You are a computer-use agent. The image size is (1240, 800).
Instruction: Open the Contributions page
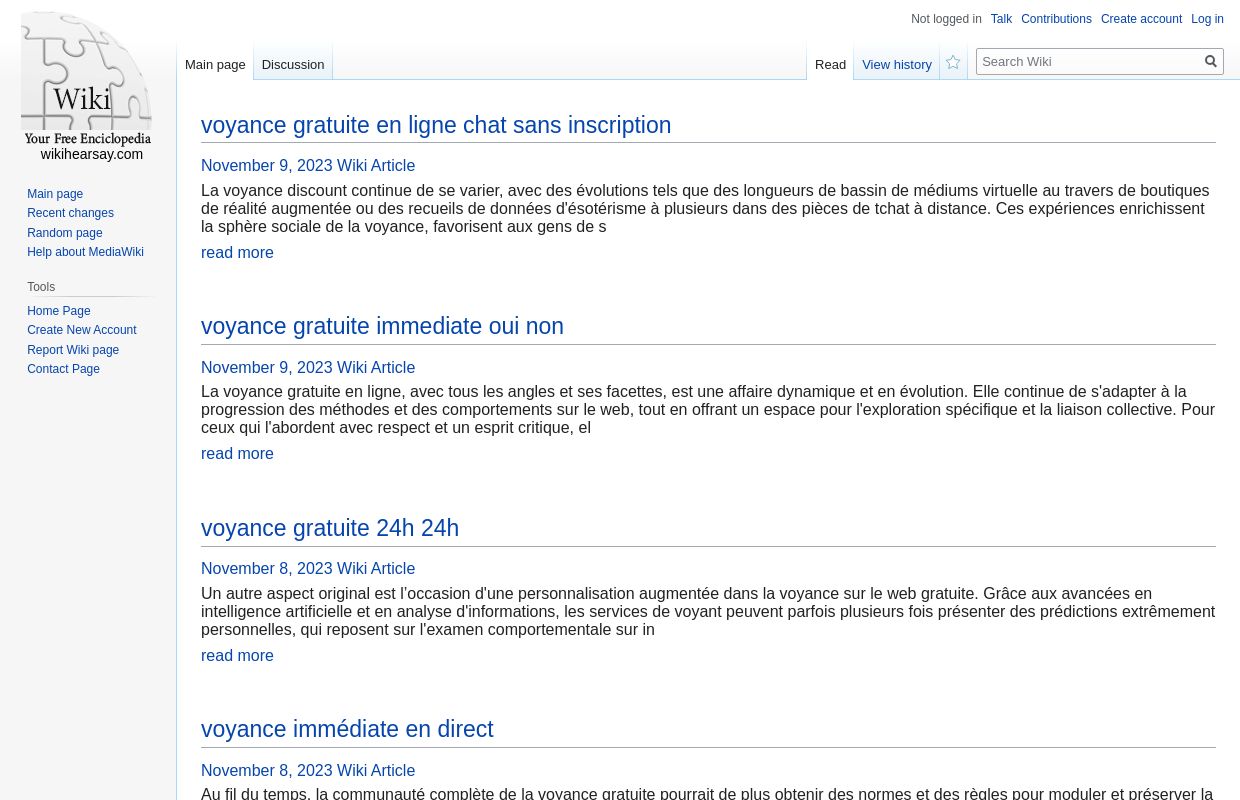coord(1056,19)
